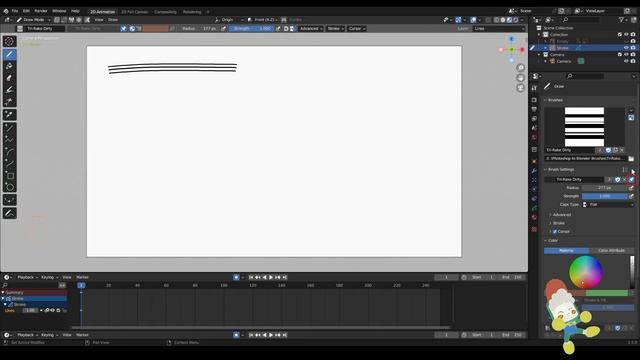Open the Front (X-Z) drawing plane dropdown
Image resolution: width=640 pixels, height=360 pixels.
pyautogui.click(x=262, y=20)
